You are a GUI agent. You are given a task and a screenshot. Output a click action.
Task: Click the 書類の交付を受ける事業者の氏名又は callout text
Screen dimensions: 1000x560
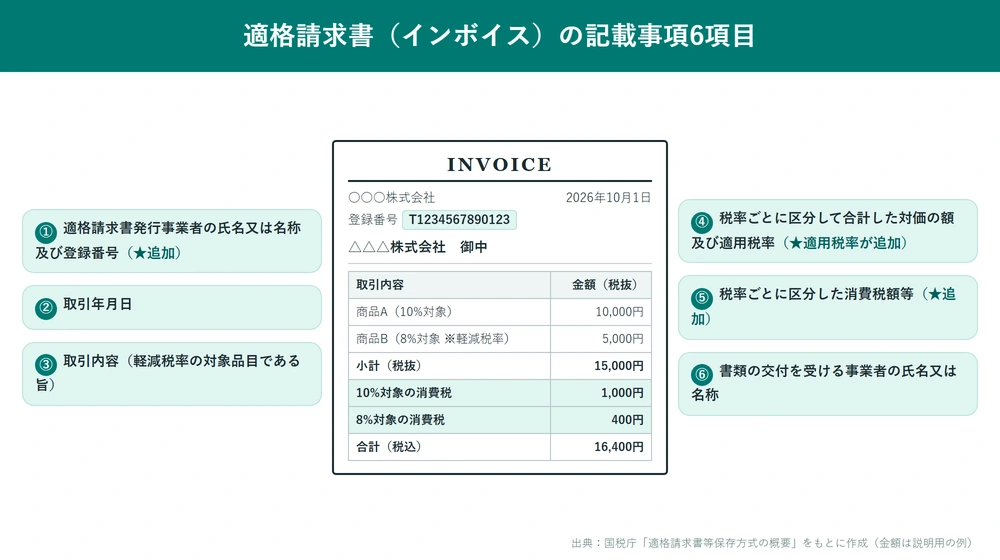[x=838, y=371]
